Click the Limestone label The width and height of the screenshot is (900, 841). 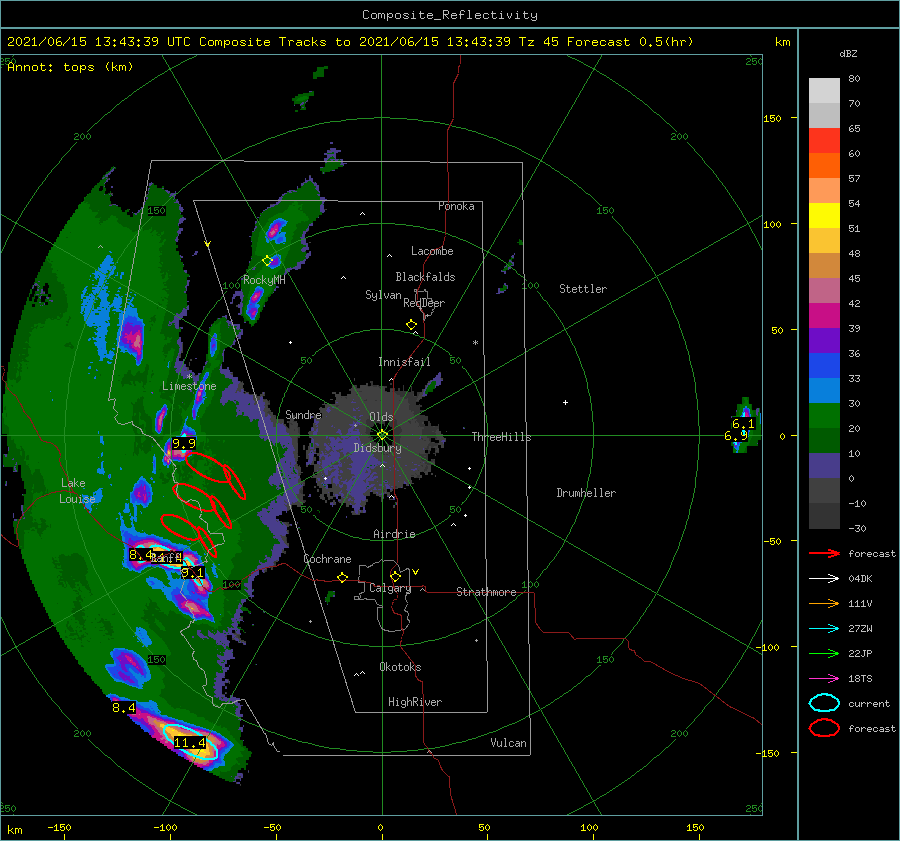189,386
